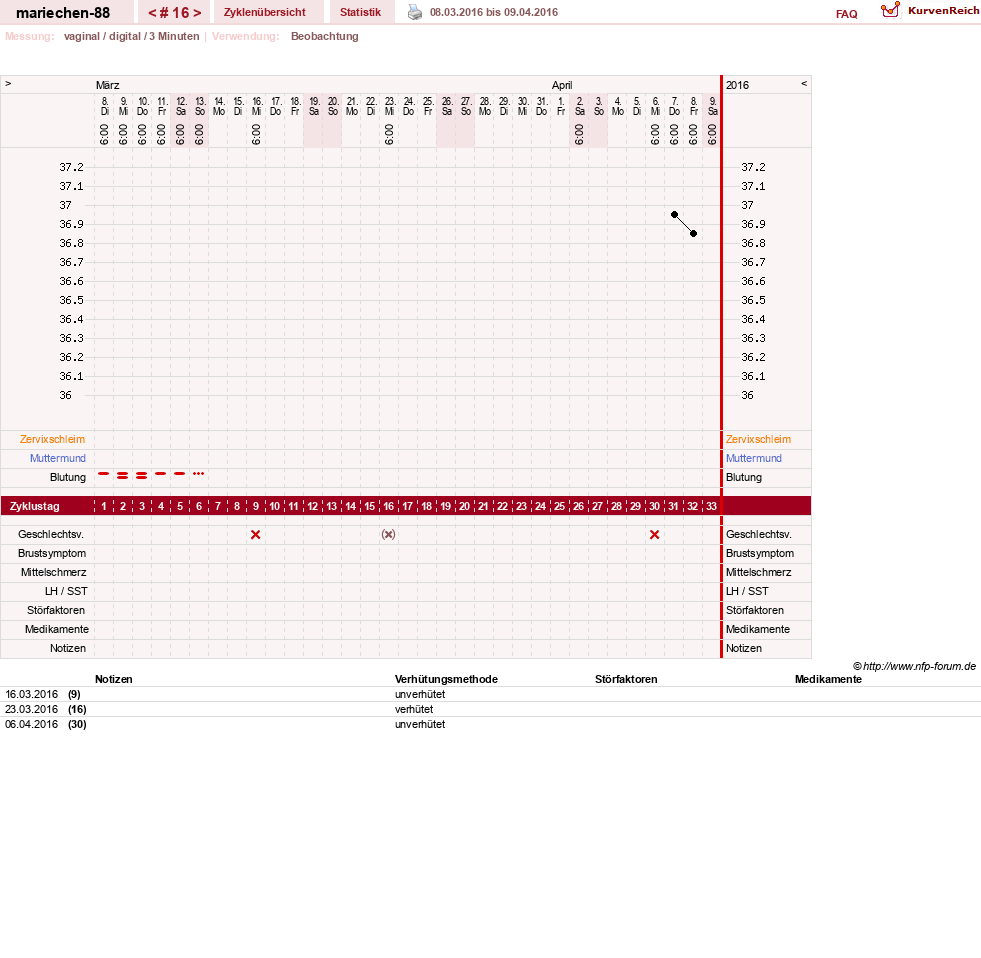Click the 23. Mi date header
The image size is (981, 958).
tap(389, 106)
